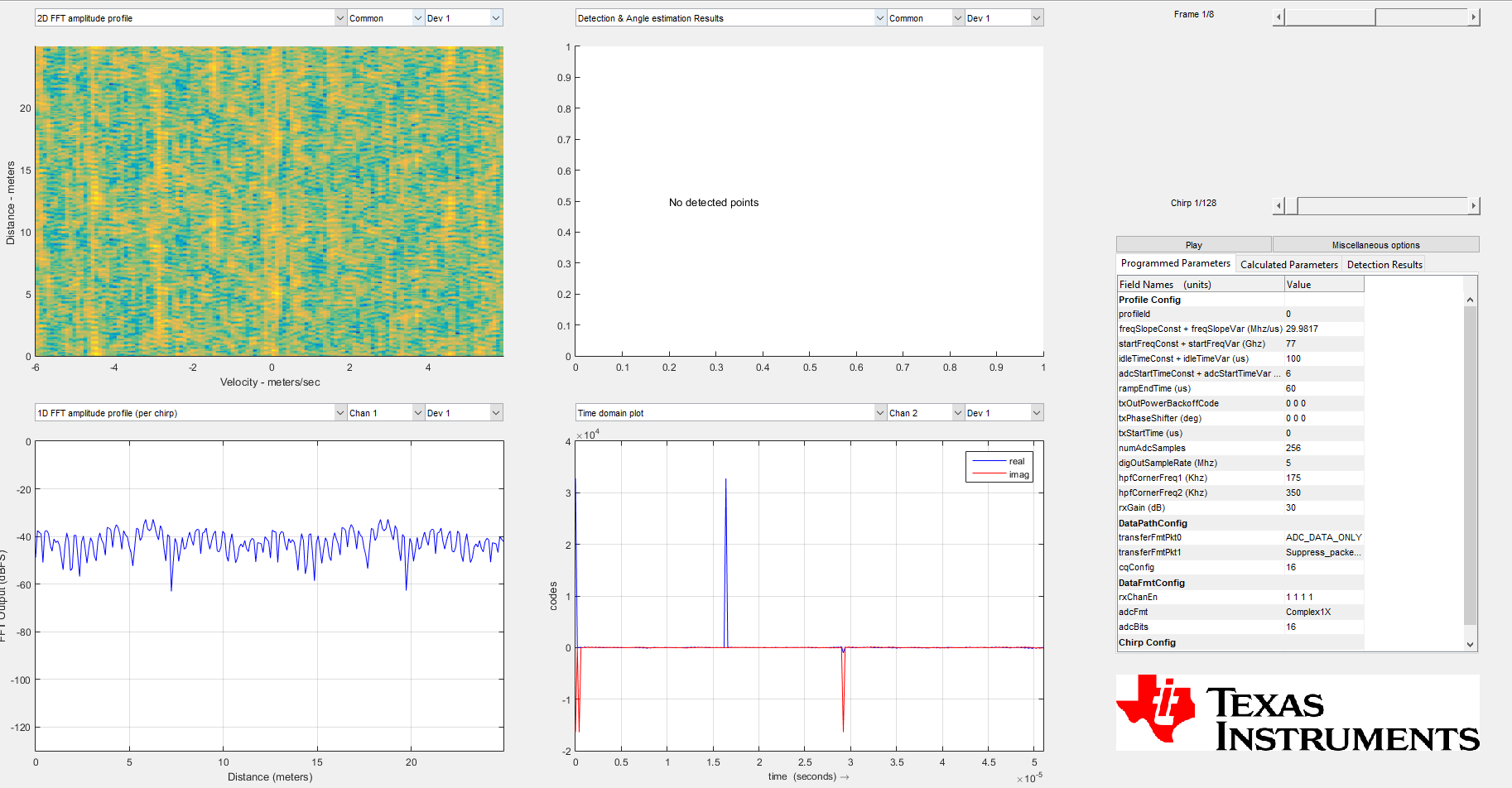Image resolution: width=1512 pixels, height=788 pixels.
Task: Open the Common channel dropdown above 2D FFT plot
Action: (385, 17)
